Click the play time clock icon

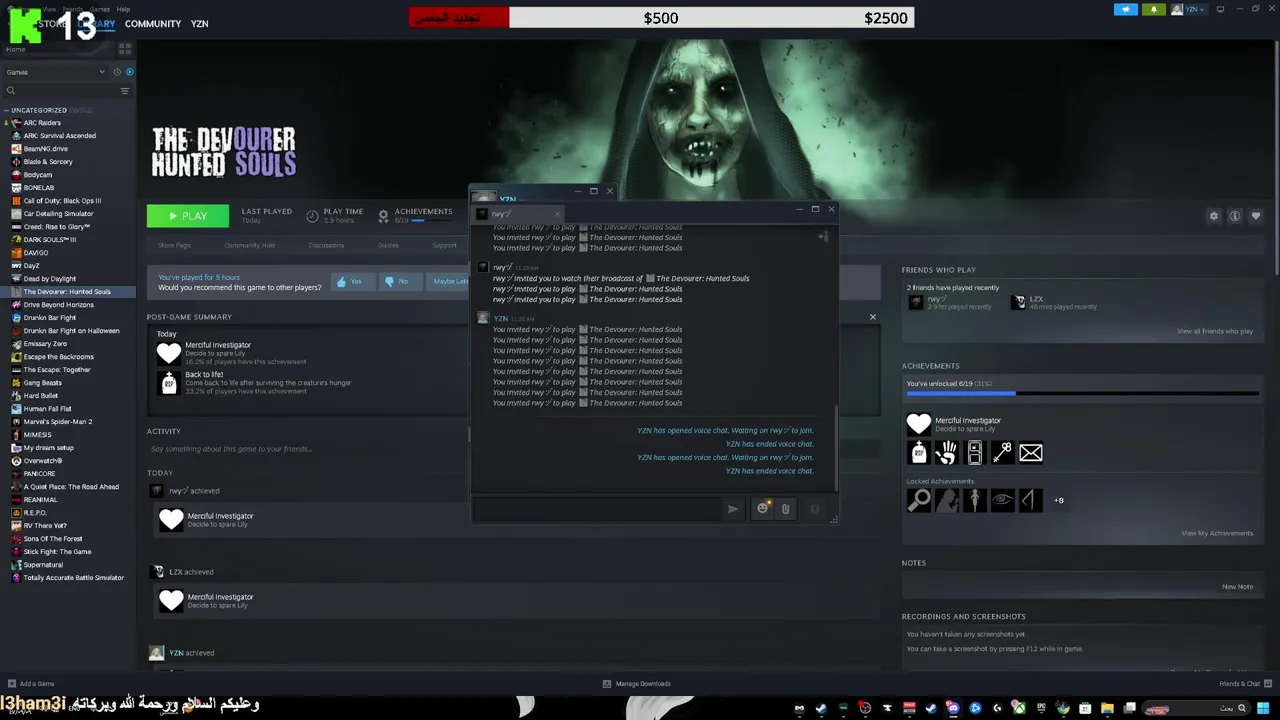click(312, 216)
